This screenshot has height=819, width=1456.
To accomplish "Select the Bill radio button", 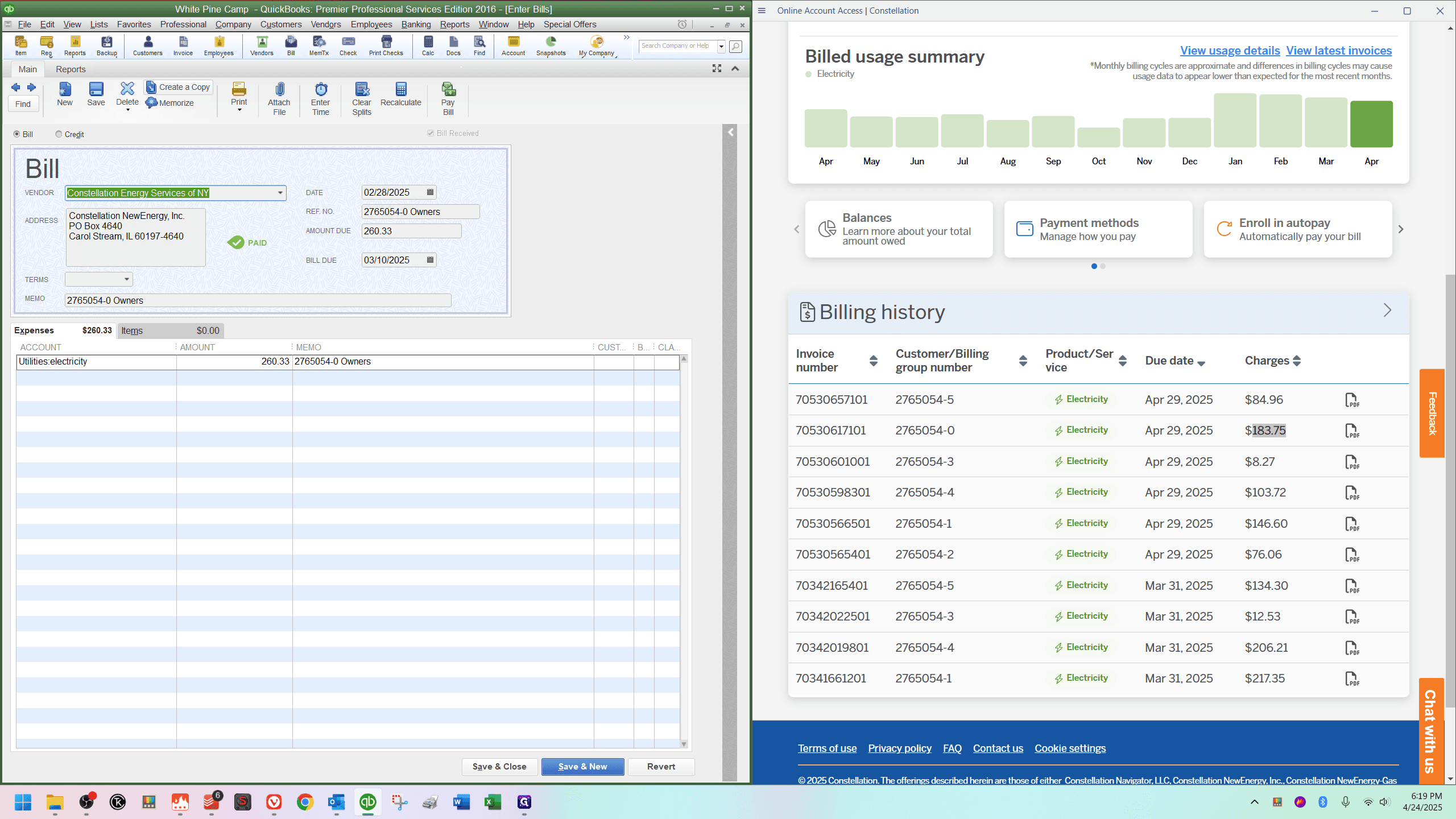I will click(x=16, y=134).
